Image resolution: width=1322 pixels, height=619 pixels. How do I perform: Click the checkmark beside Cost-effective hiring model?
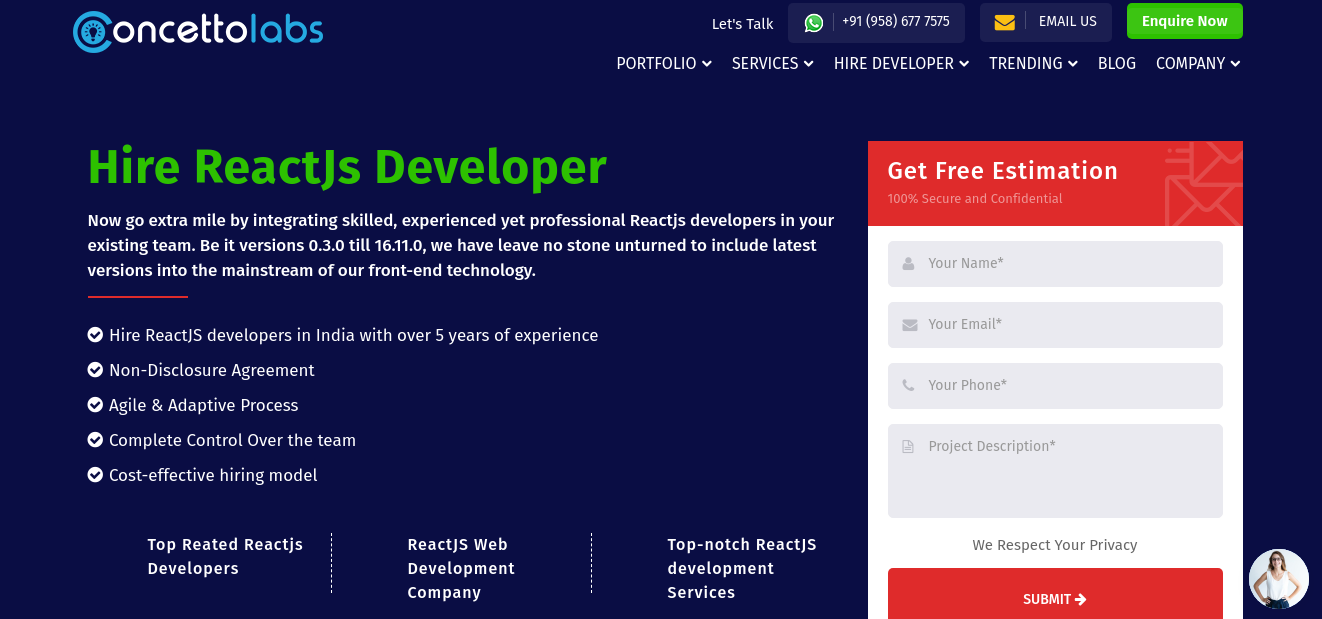tap(95, 474)
